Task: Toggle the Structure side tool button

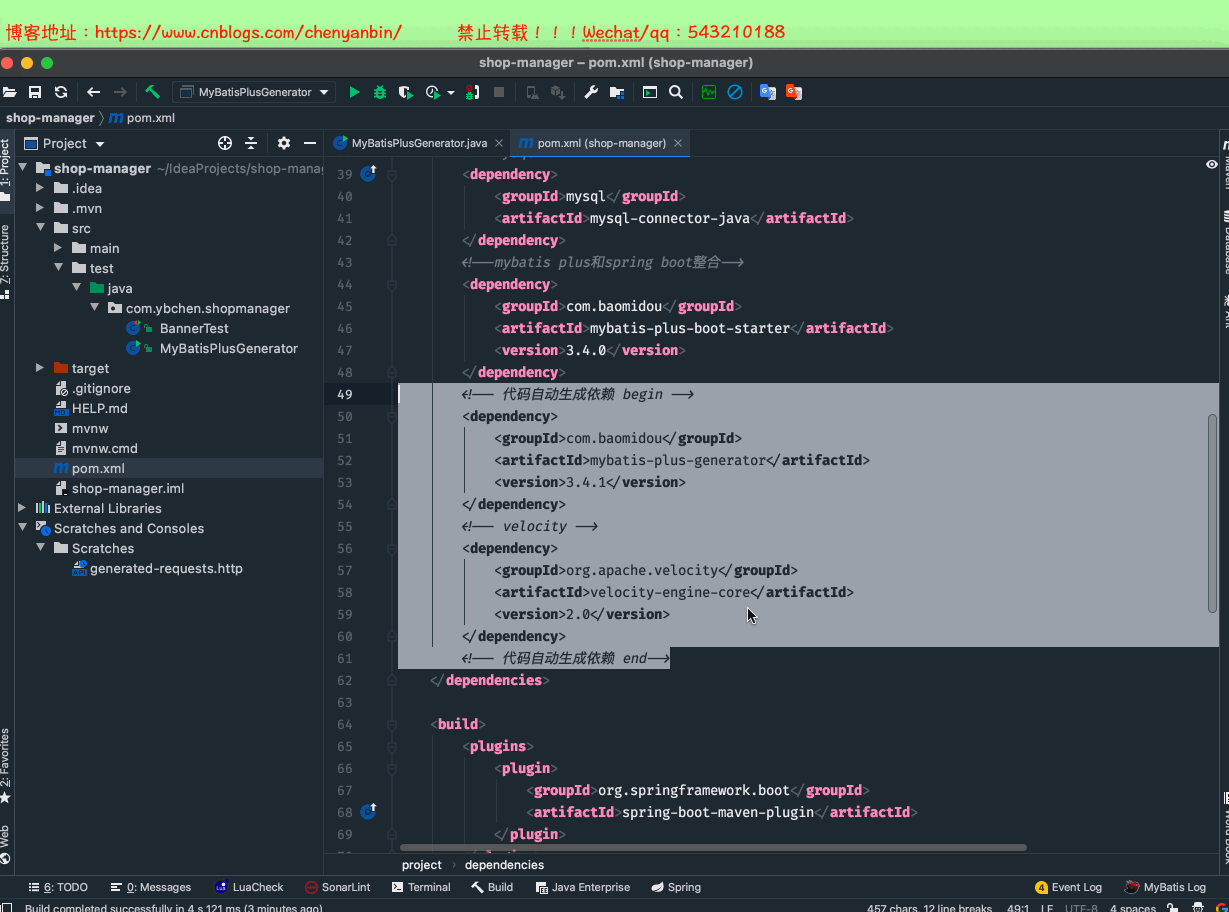Action: point(6,262)
